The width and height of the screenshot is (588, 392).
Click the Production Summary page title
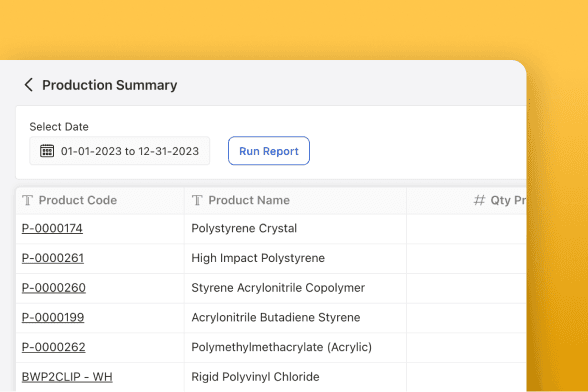click(x=110, y=85)
